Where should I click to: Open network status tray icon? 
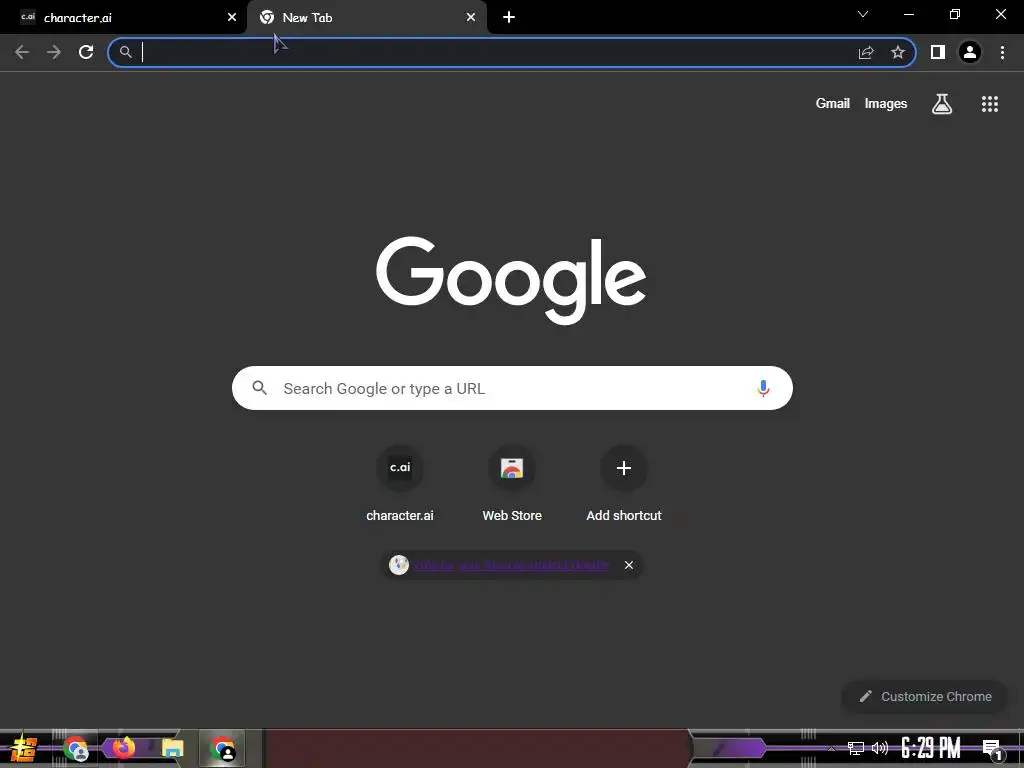[856, 748]
